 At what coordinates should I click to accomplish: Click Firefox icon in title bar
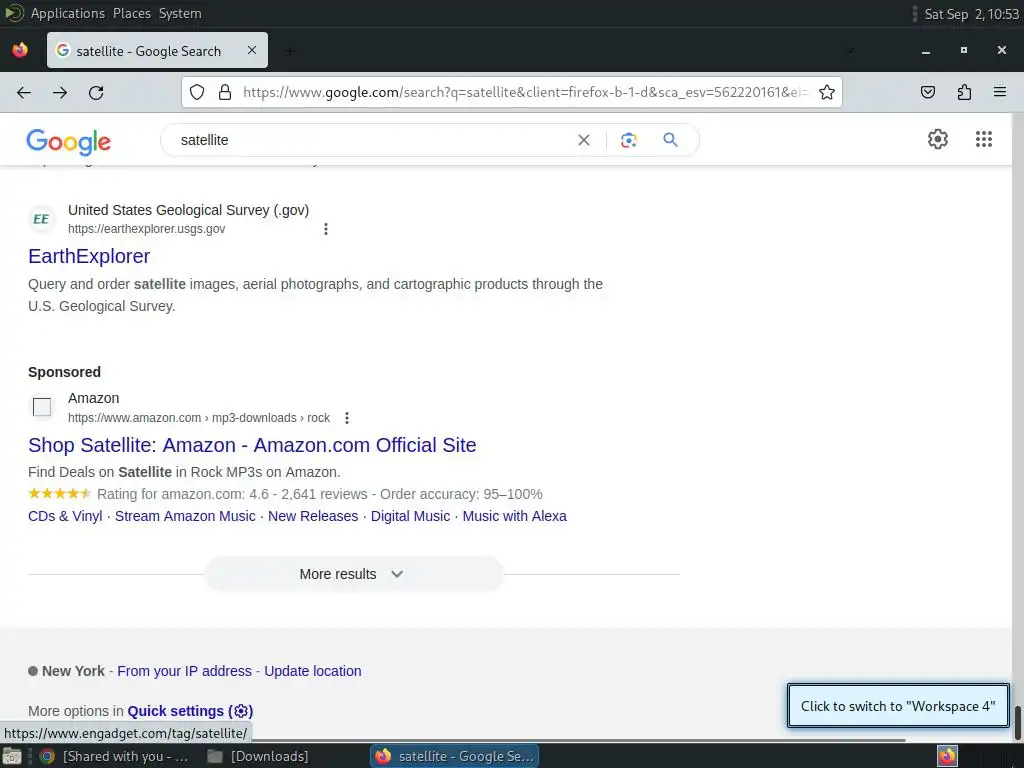point(20,50)
